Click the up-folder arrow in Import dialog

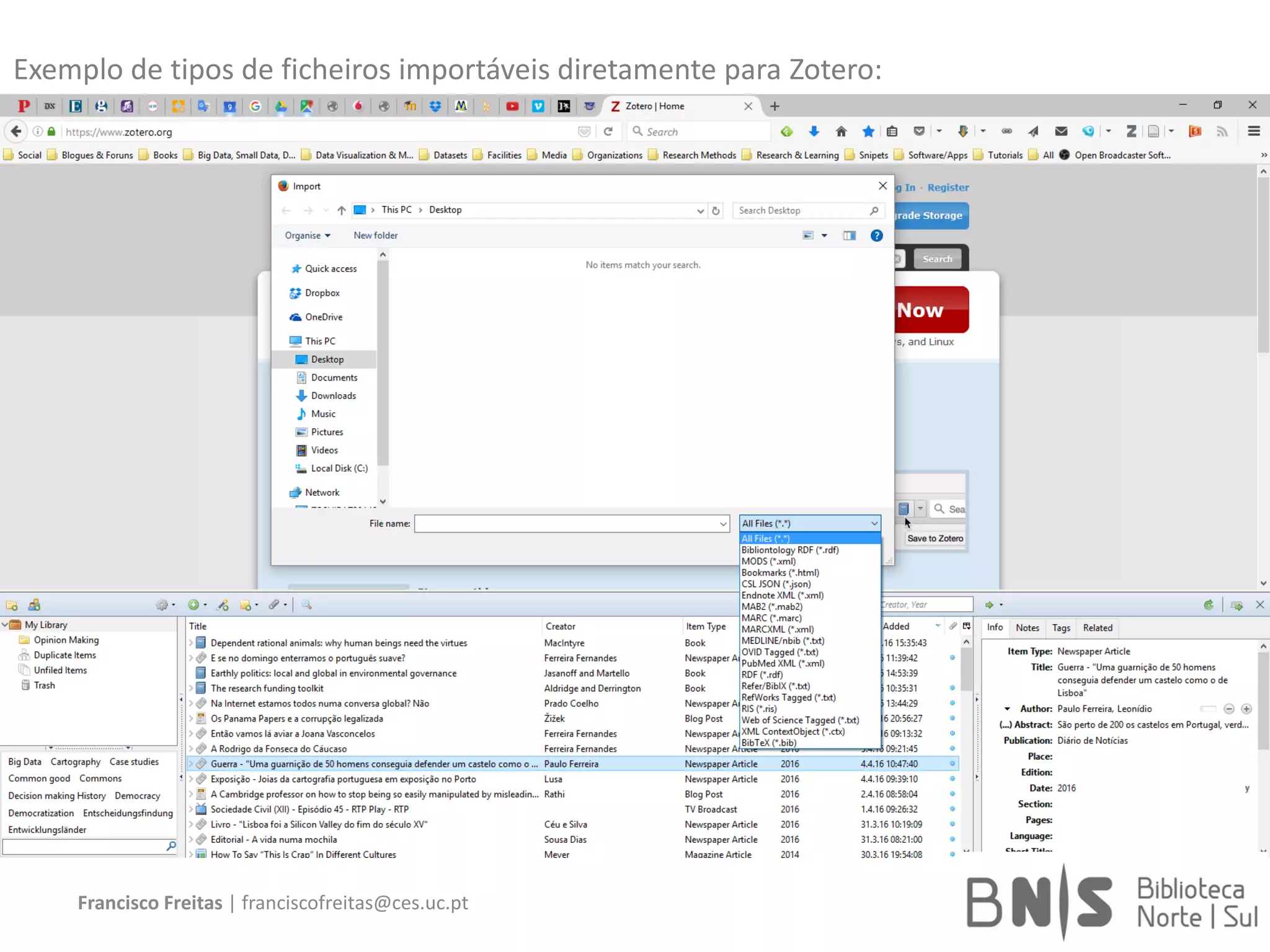click(x=341, y=210)
